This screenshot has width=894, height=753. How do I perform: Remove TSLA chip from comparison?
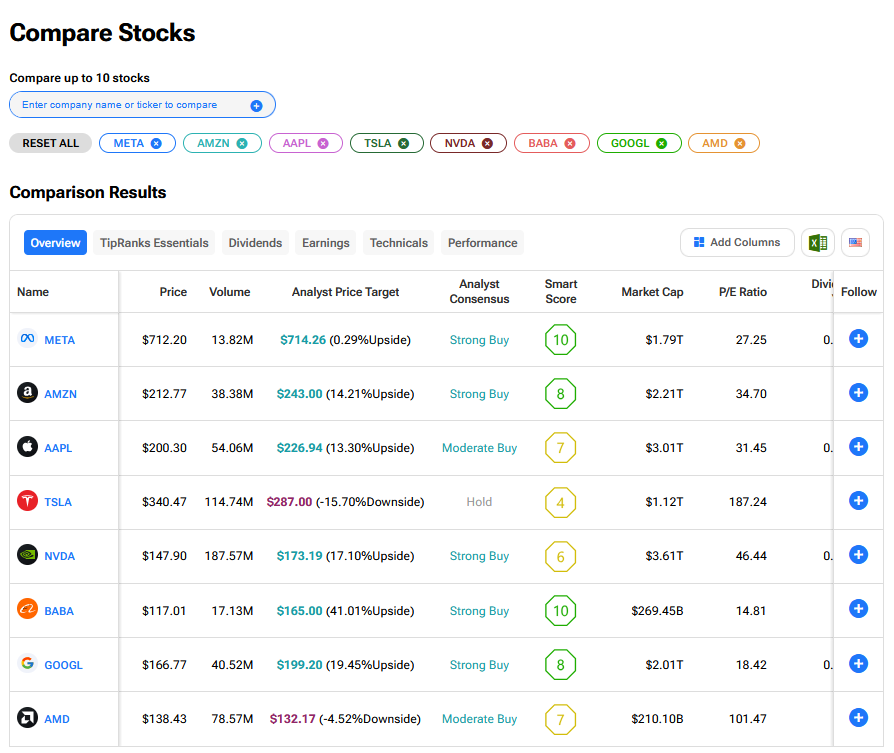tap(404, 144)
